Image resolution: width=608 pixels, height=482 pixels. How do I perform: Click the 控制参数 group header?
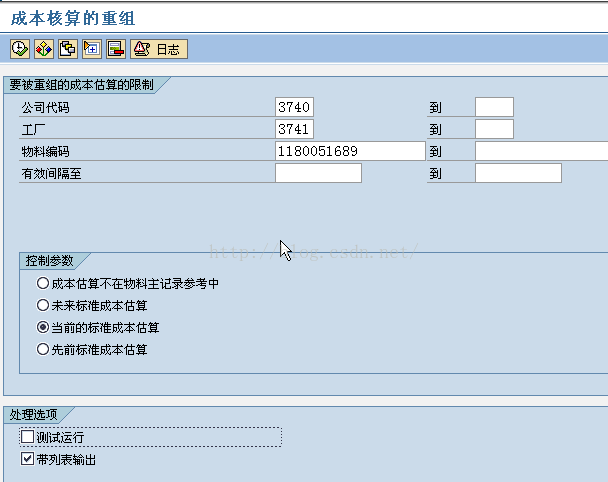tap(49, 261)
